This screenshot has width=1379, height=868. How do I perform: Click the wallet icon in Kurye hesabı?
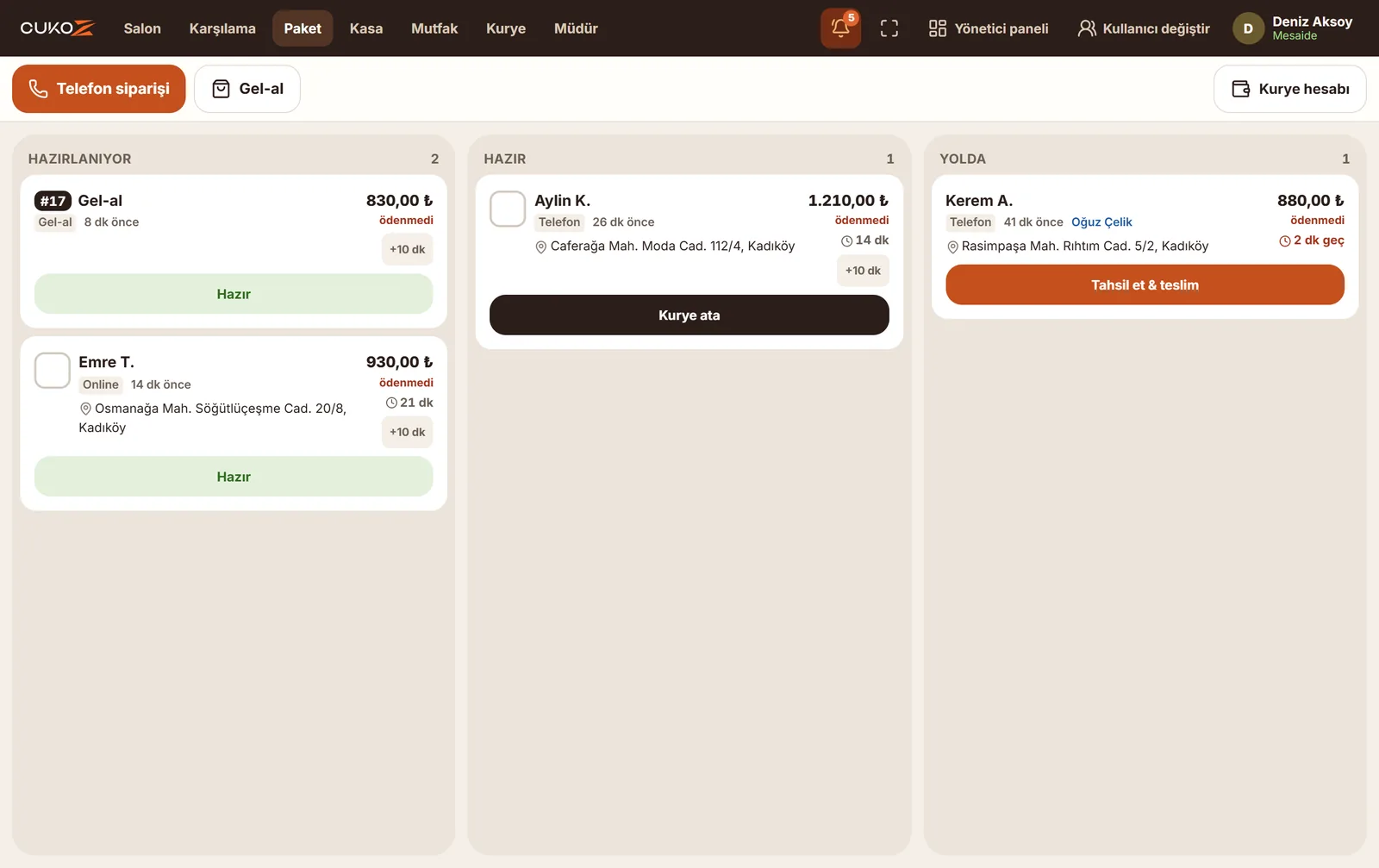[x=1240, y=89]
